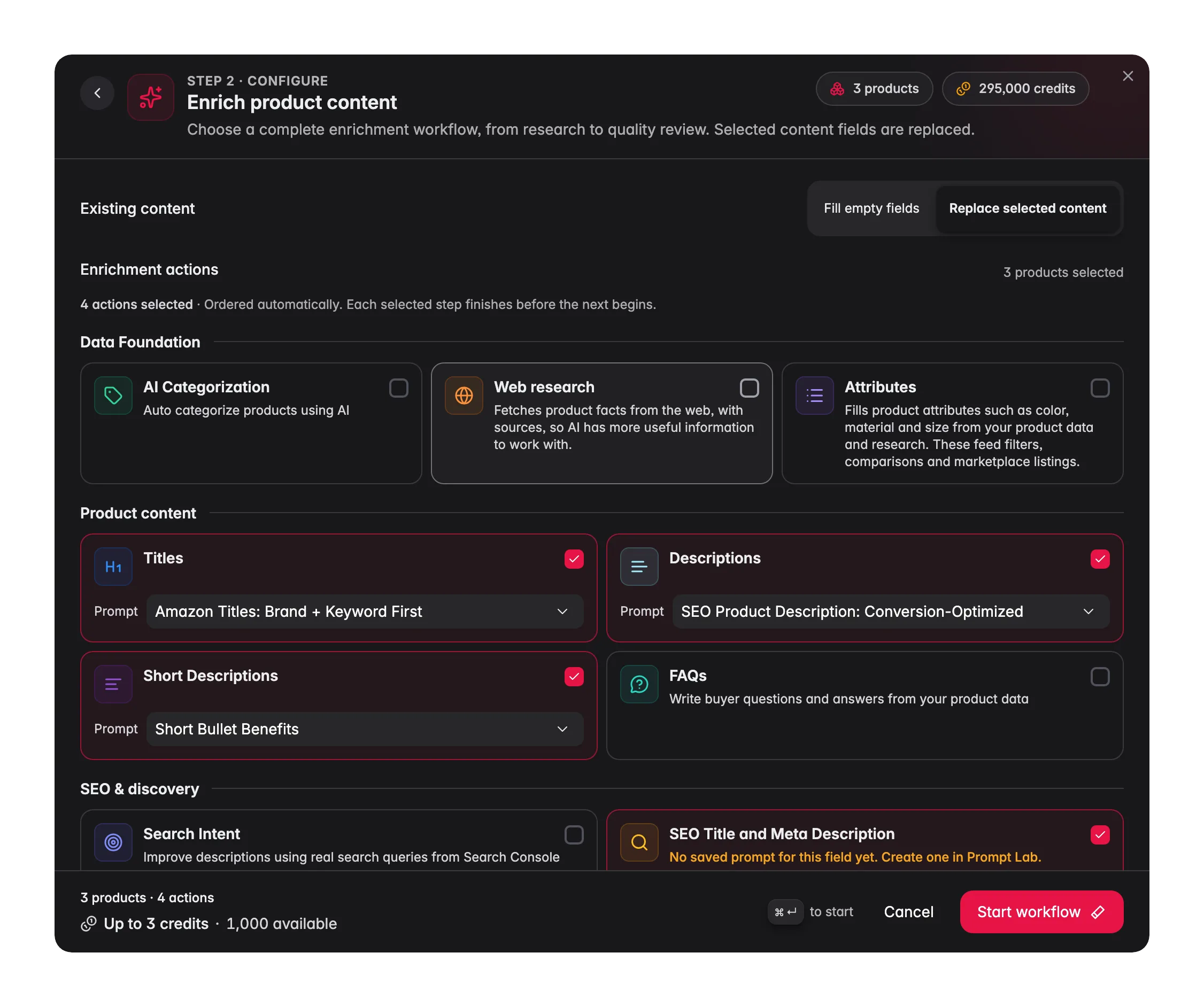Select Replace selected content mode
Viewport: 1204px width, 1007px height.
(x=1028, y=208)
